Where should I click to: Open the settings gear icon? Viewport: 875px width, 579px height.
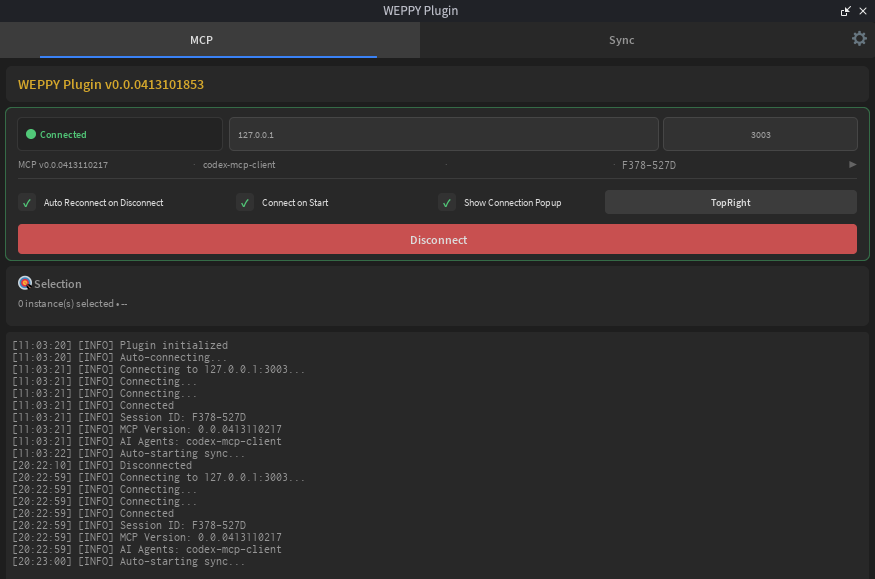(x=859, y=38)
